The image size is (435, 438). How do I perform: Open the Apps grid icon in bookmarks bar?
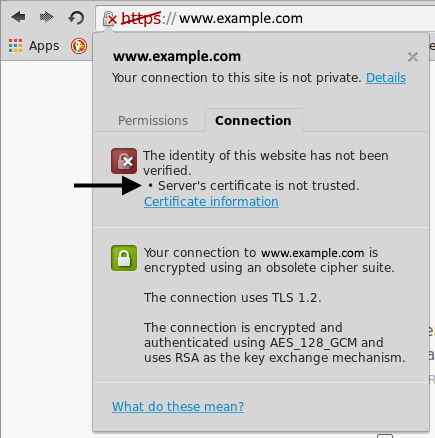(x=15, y=46)
